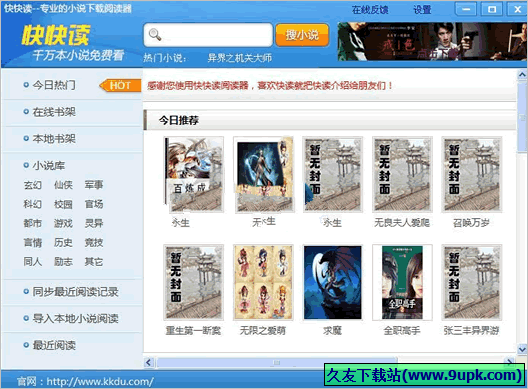
Task: Click 导入本地小说阅读 import option
Action: (75, 318)
